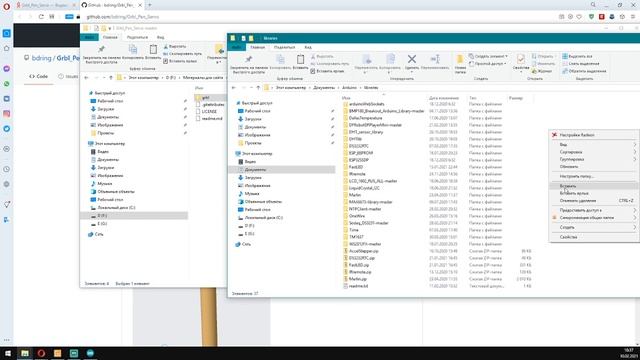Open Twitter in Opera sidebar
Screen dimensions: 640x360
[7, 129]
